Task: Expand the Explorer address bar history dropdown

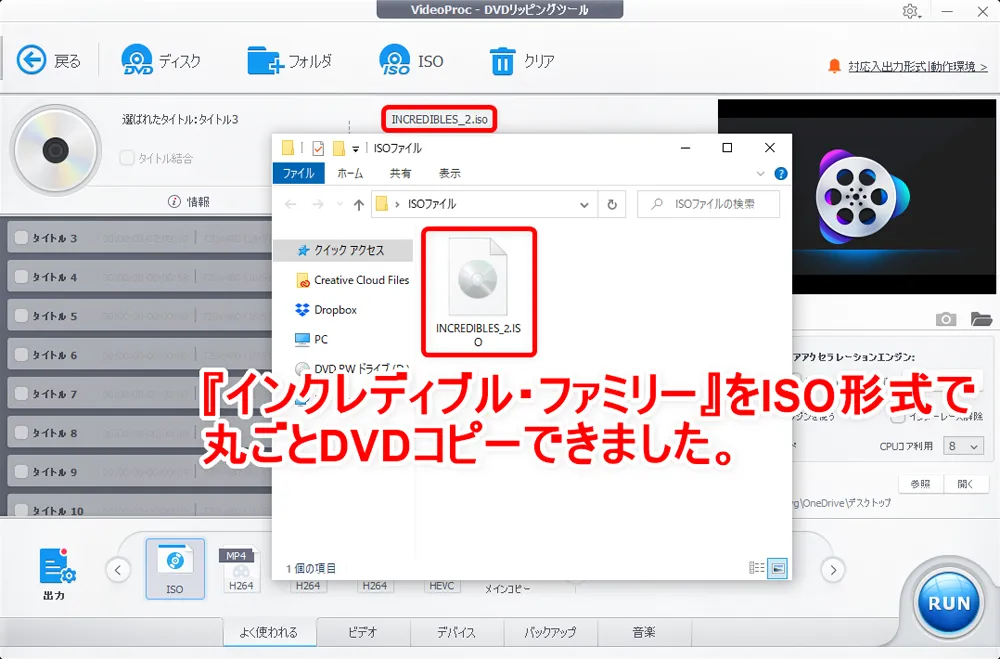Action: [584, 205]
